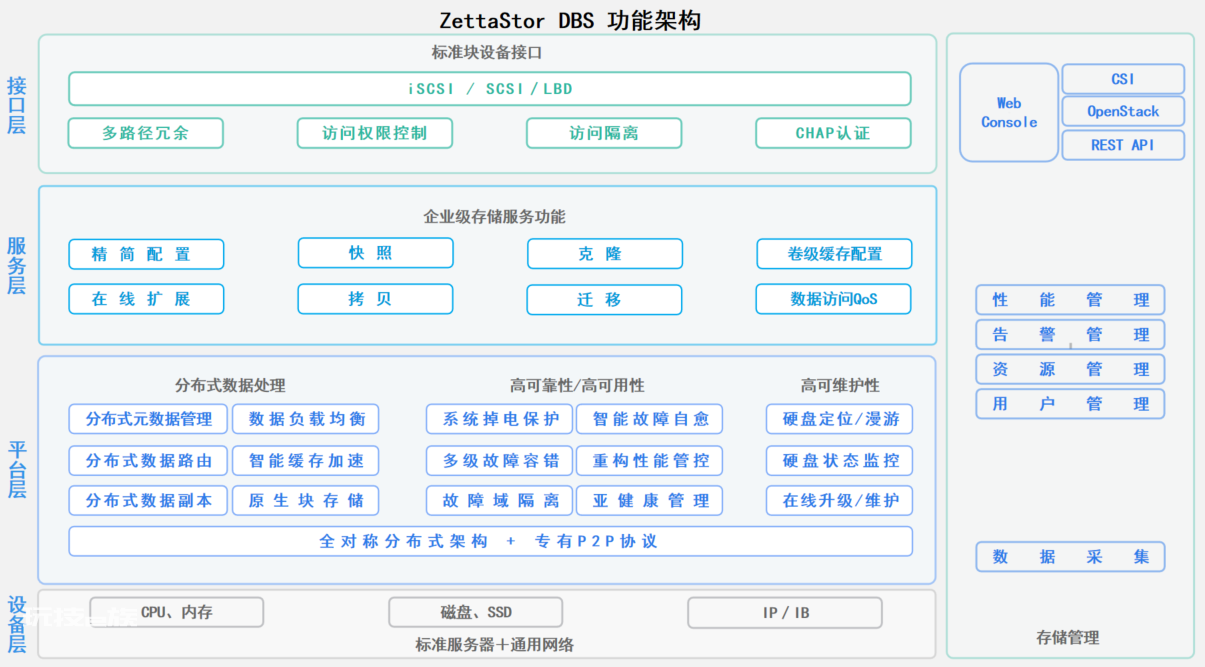Click the 全对称分布式架构 + 专有P2P协议 bar
The height and width of the screenshot is (667, 1205).
490,541
